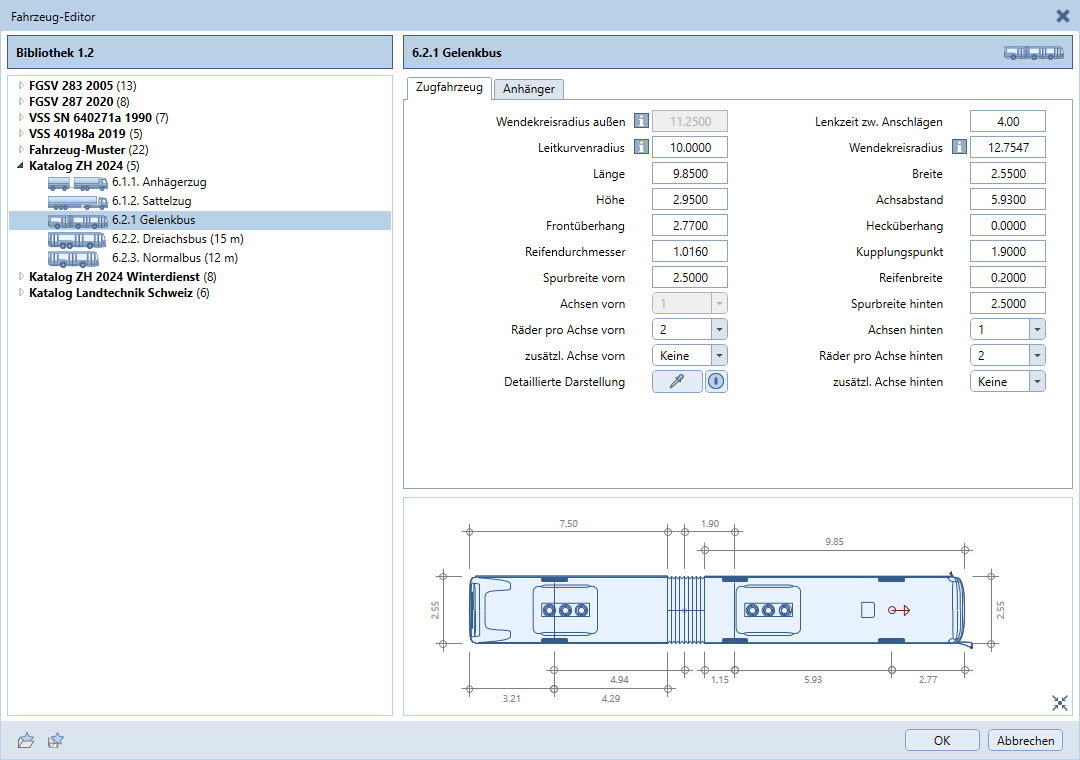Viewport: 1080px width, 760px height.
Task: Click the favorites folder icon with star
Action: [57, 741]
